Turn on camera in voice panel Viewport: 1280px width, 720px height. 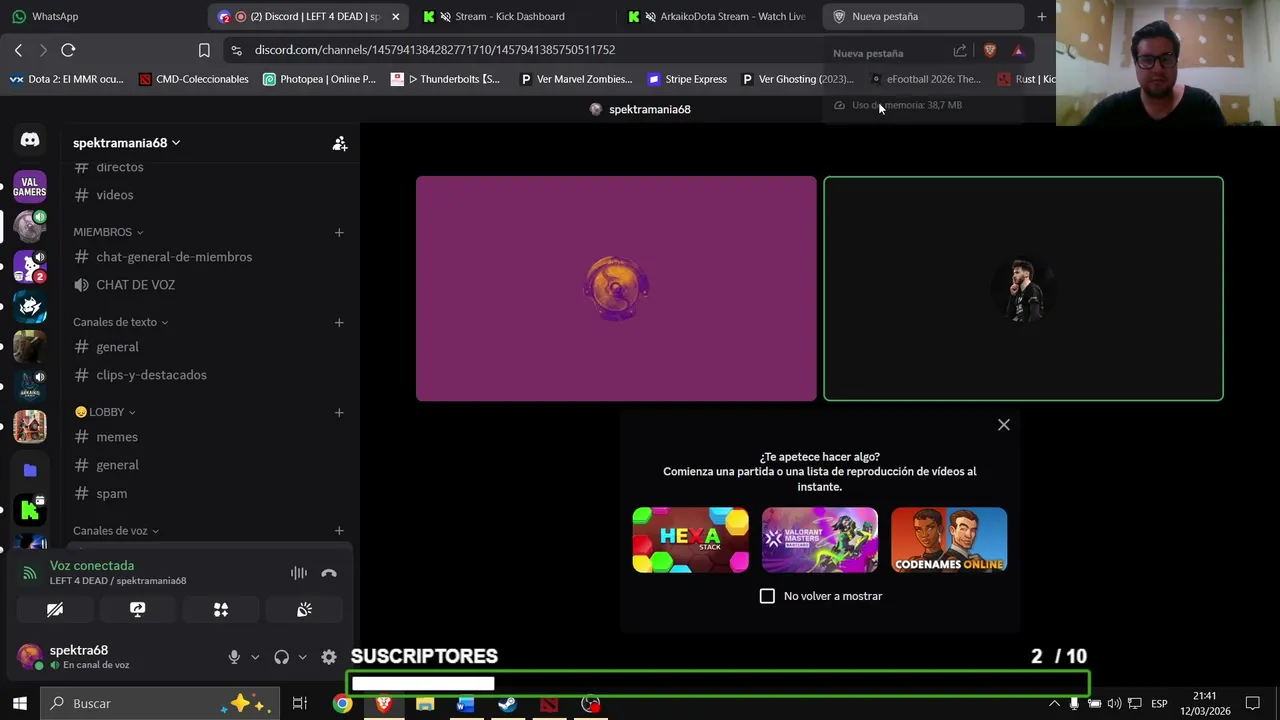coord(55,609)
